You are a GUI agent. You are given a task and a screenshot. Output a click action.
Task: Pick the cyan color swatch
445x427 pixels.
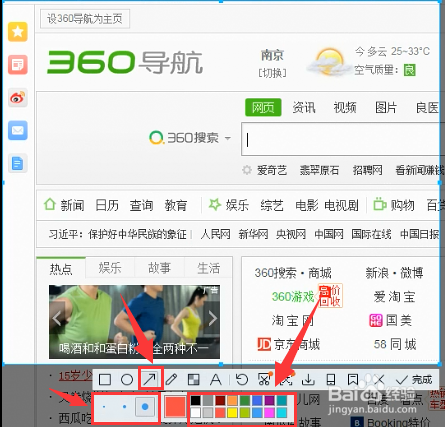click(282, 413)
